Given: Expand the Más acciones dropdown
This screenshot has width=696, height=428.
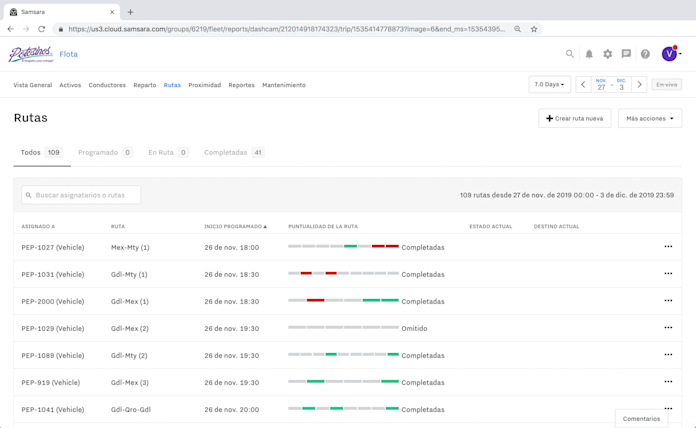Looking at the screenshot, I should 650,119.
